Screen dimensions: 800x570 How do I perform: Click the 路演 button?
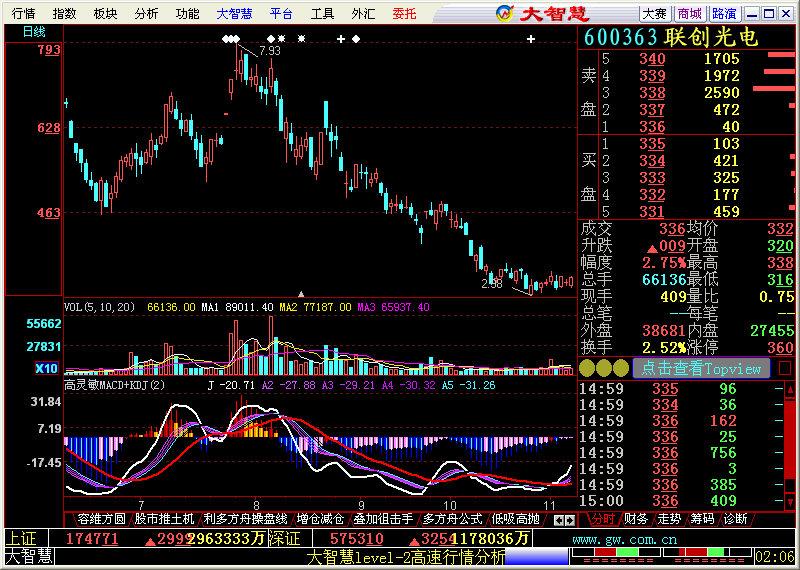[x=724, y=14]
